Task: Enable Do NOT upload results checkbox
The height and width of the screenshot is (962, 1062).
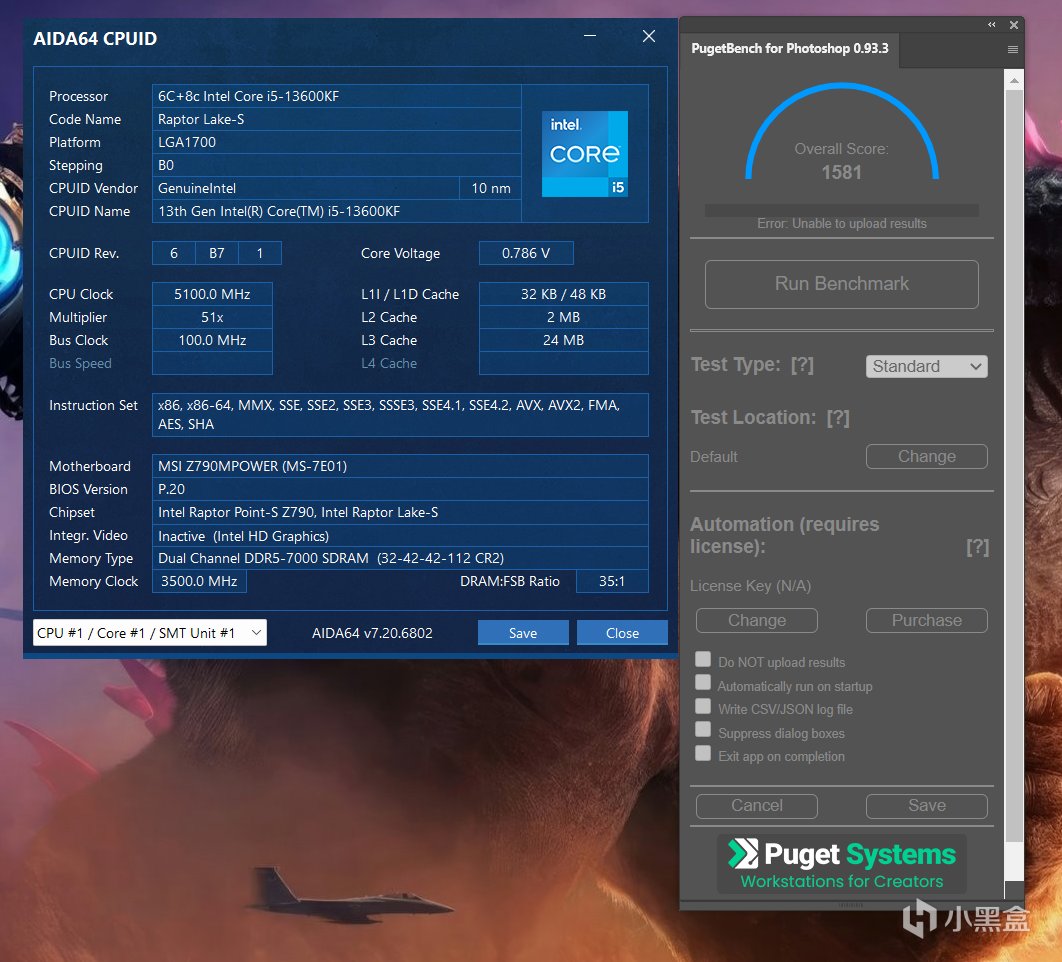Action: click(x=703, y=659)
